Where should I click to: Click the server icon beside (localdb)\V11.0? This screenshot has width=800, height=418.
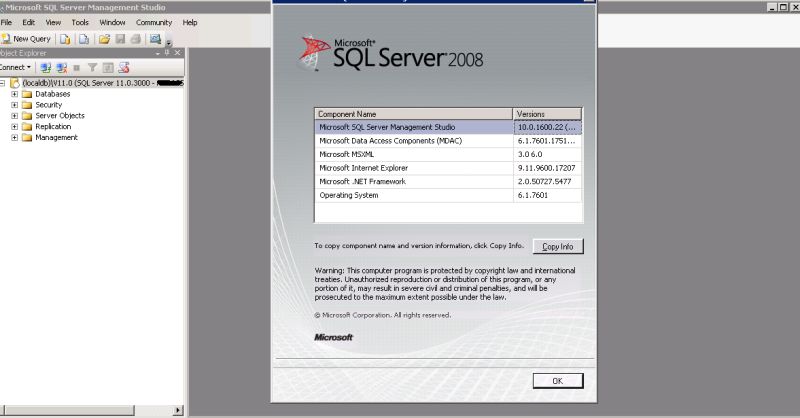click(15, 83)
